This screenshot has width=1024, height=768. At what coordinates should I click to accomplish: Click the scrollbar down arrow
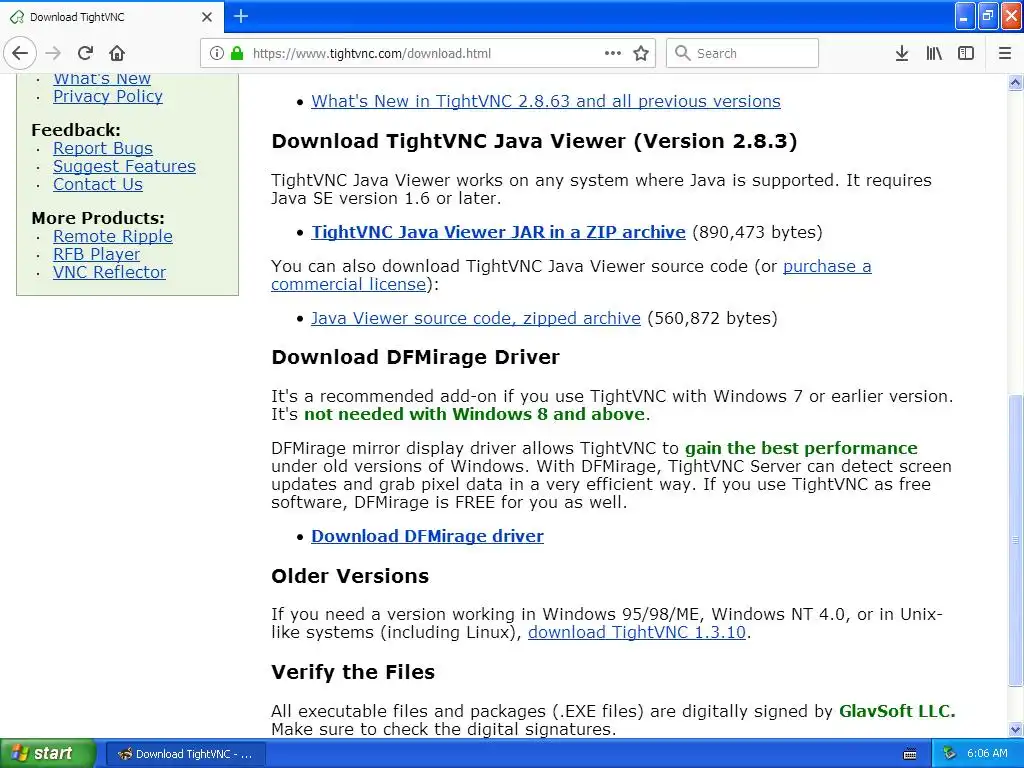point(1016,729)
